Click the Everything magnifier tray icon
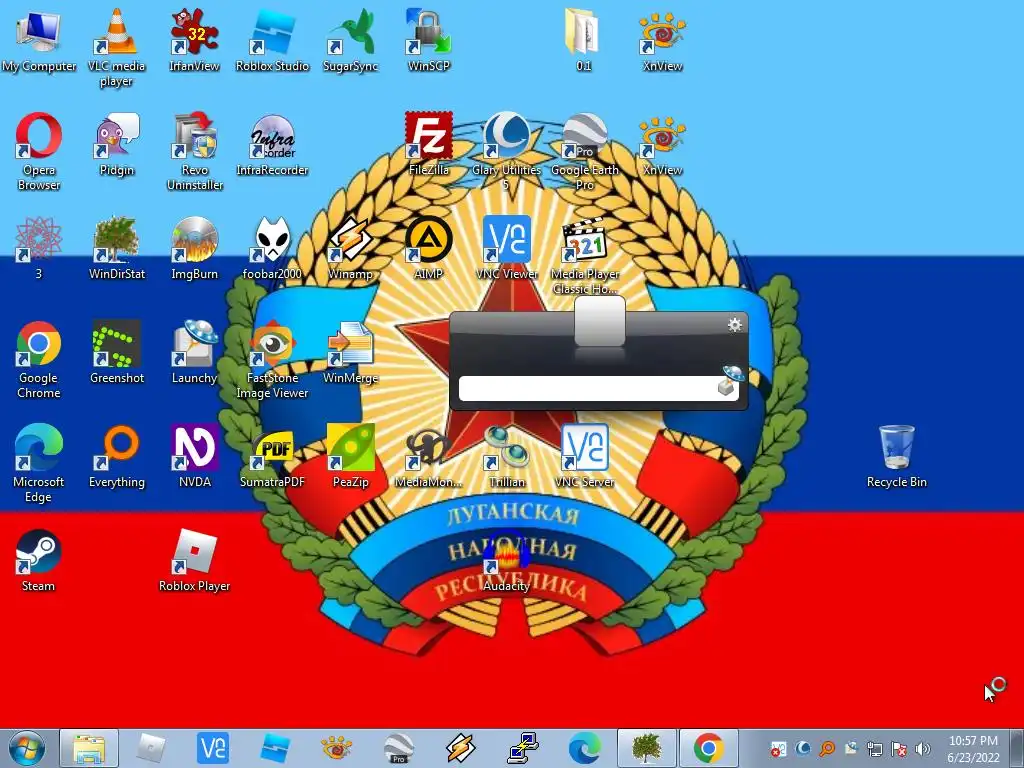 (x=827, y=749)
